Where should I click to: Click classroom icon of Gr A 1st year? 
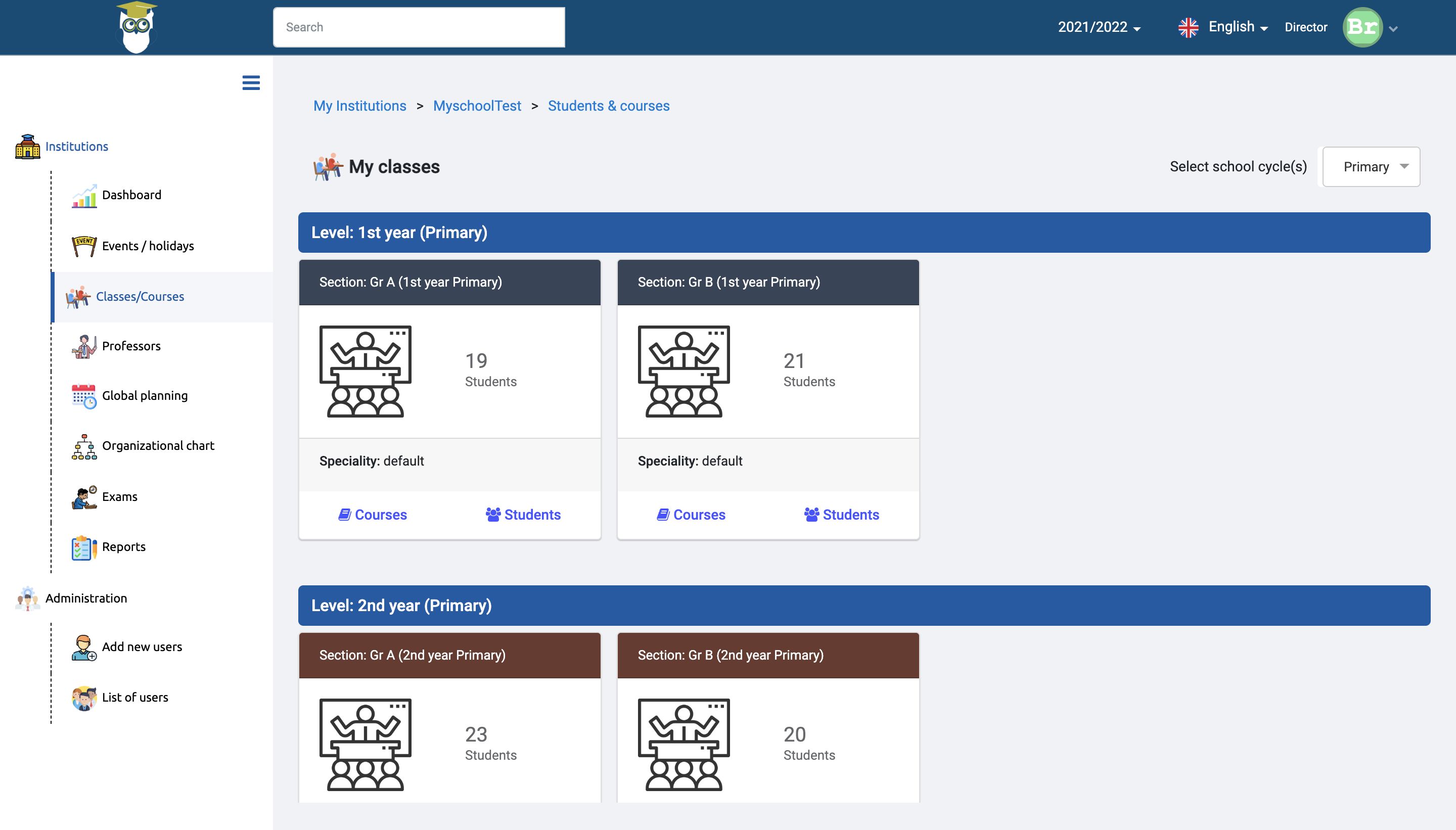[366, 371]
